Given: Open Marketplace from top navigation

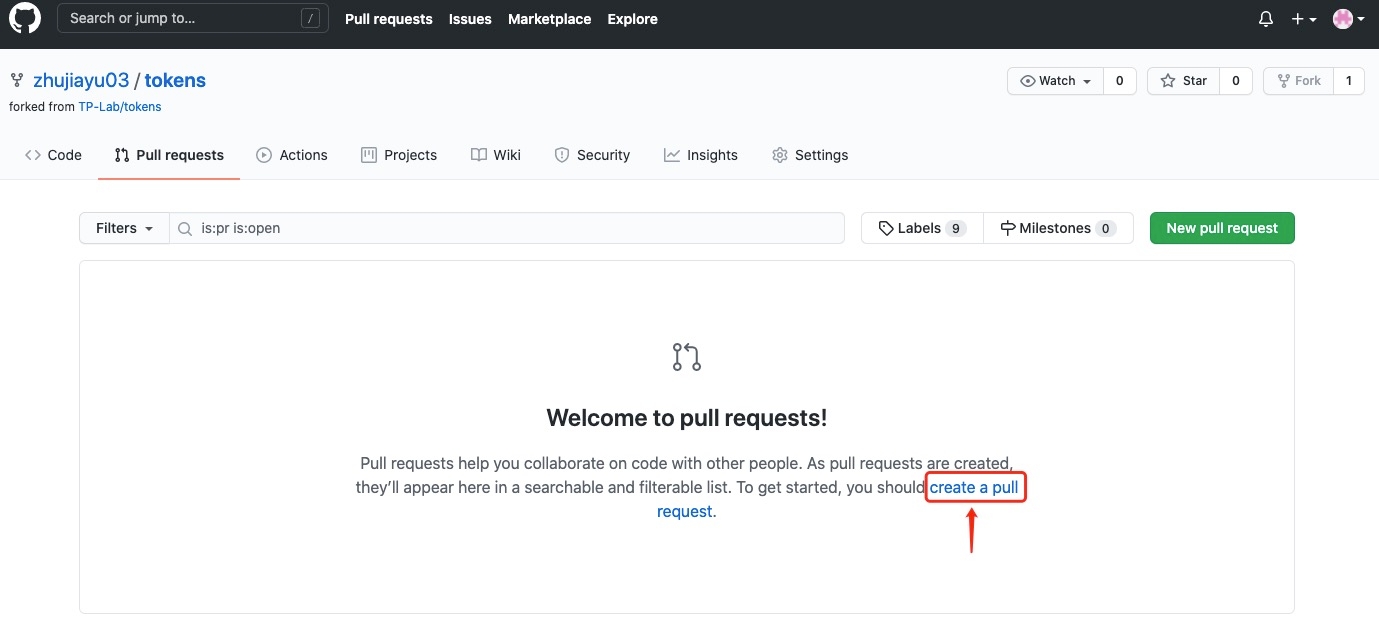Looking at the screenshot, I should point(549,19).
